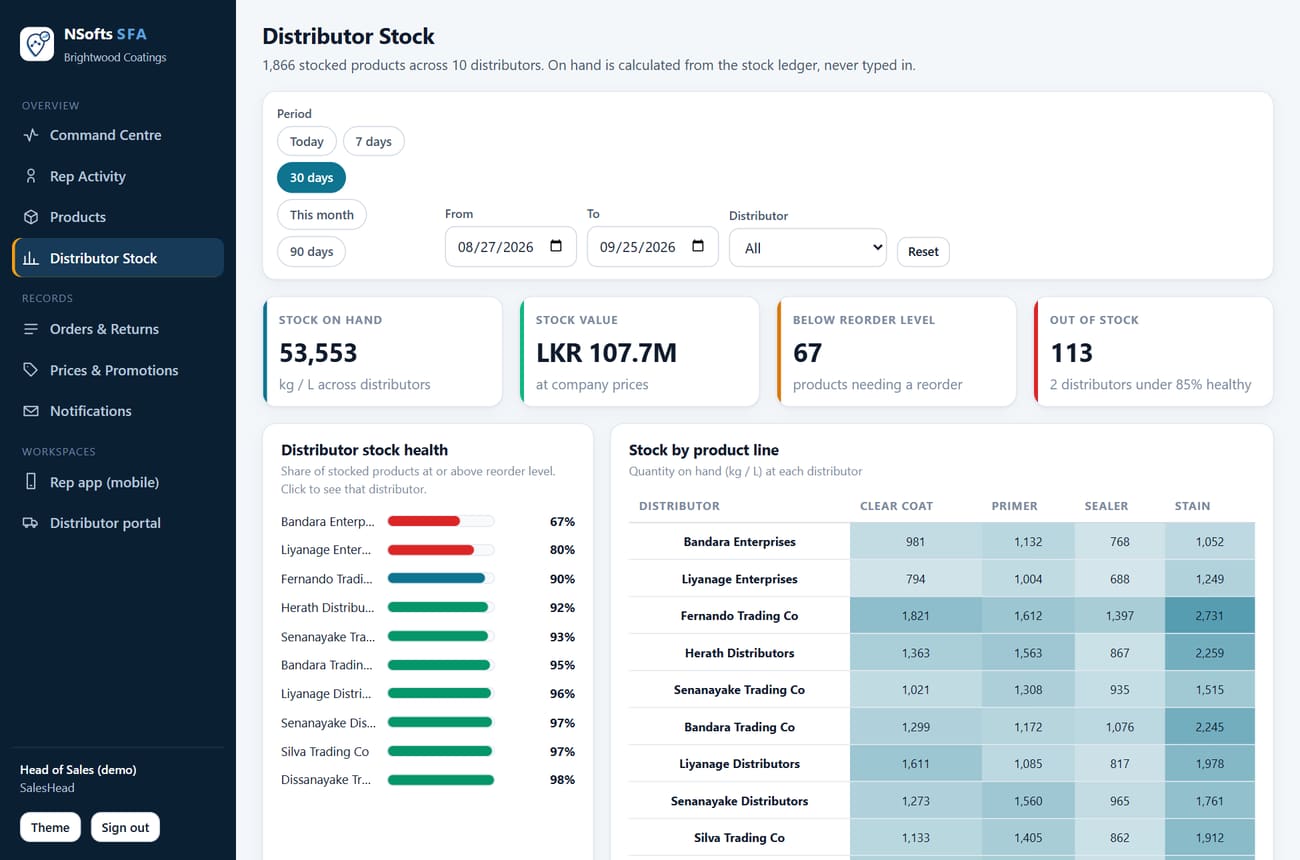1300x860 pixels.
Task: Switch period to 90 days
Action: click(311, 252)
